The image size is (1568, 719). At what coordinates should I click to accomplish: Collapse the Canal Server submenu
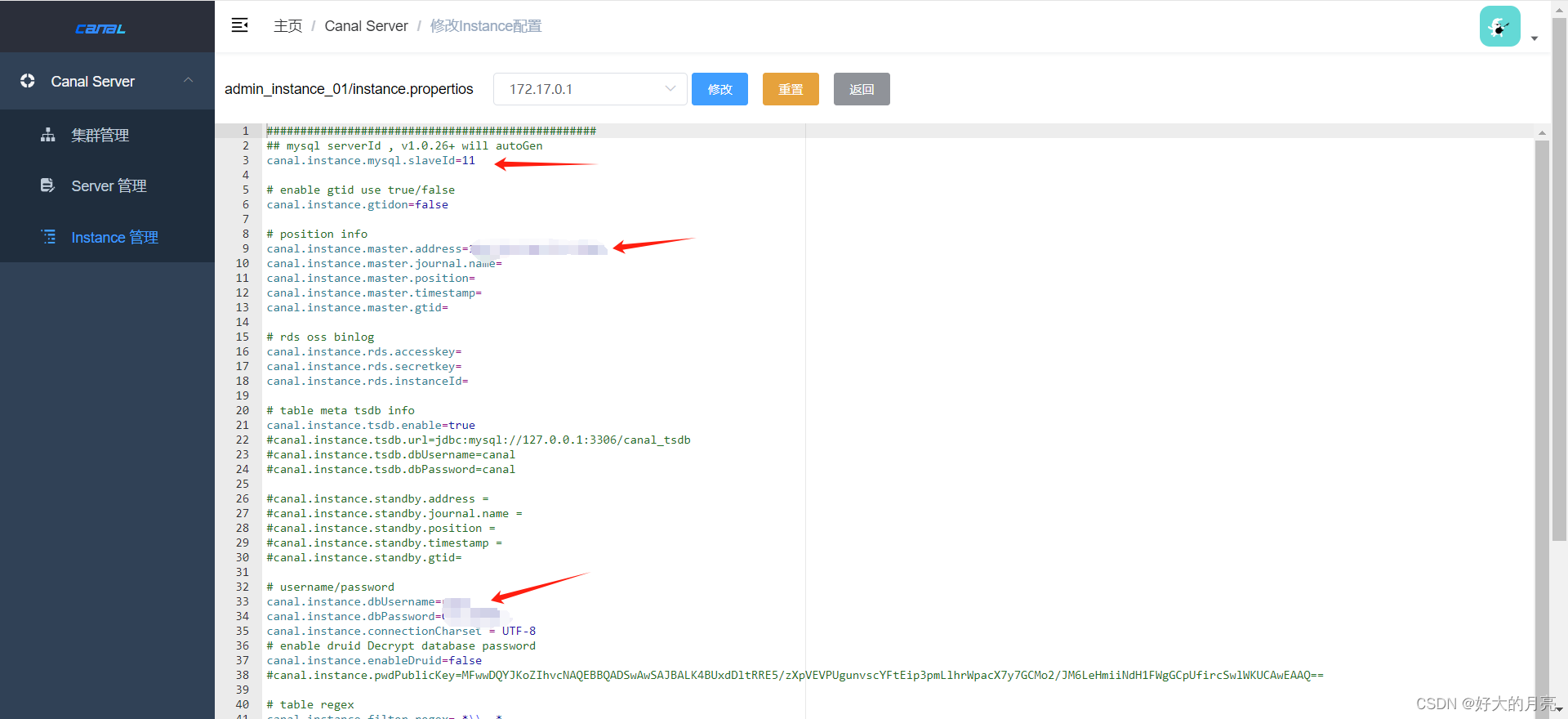pyautogui.click(x=189, y=80)
